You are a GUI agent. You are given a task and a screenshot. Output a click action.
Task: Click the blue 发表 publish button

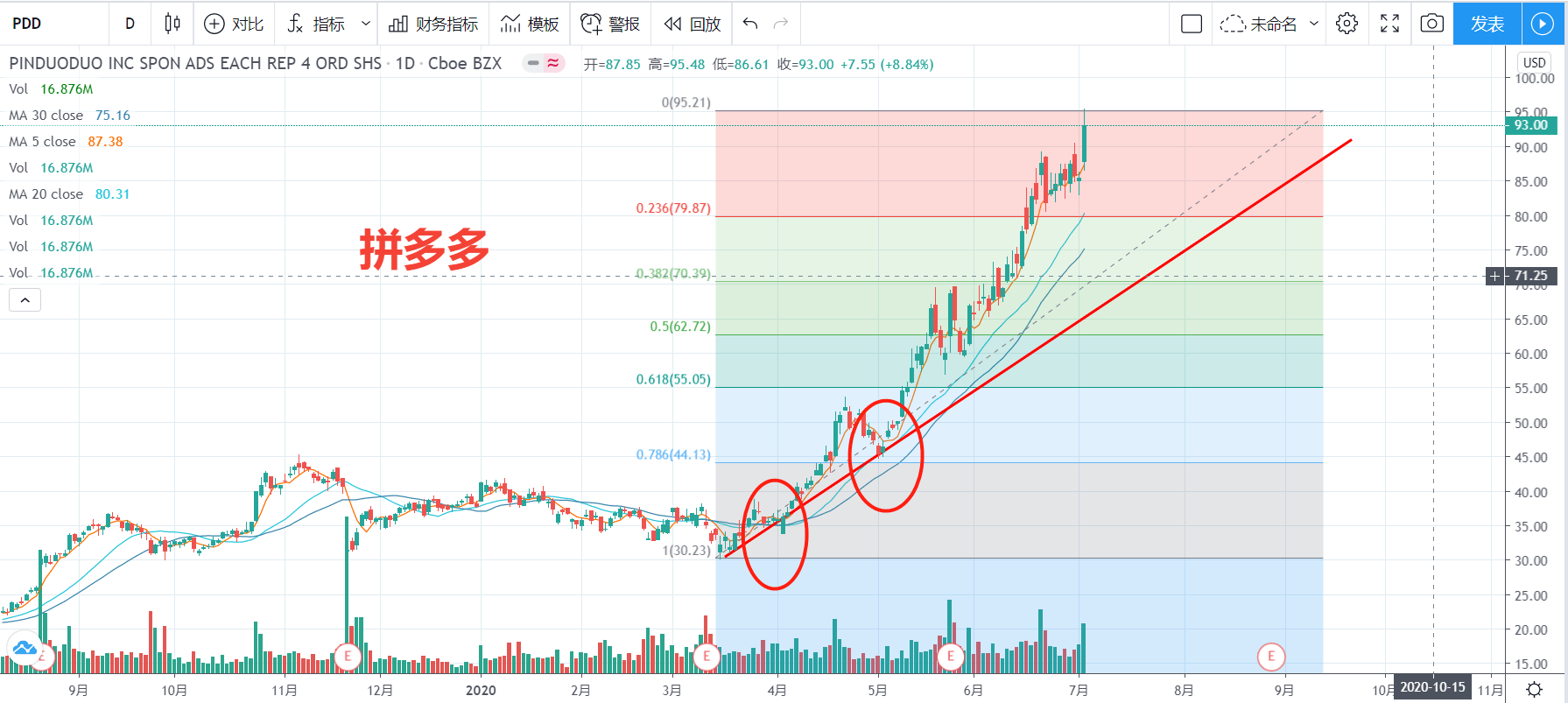coord(1487,24)
